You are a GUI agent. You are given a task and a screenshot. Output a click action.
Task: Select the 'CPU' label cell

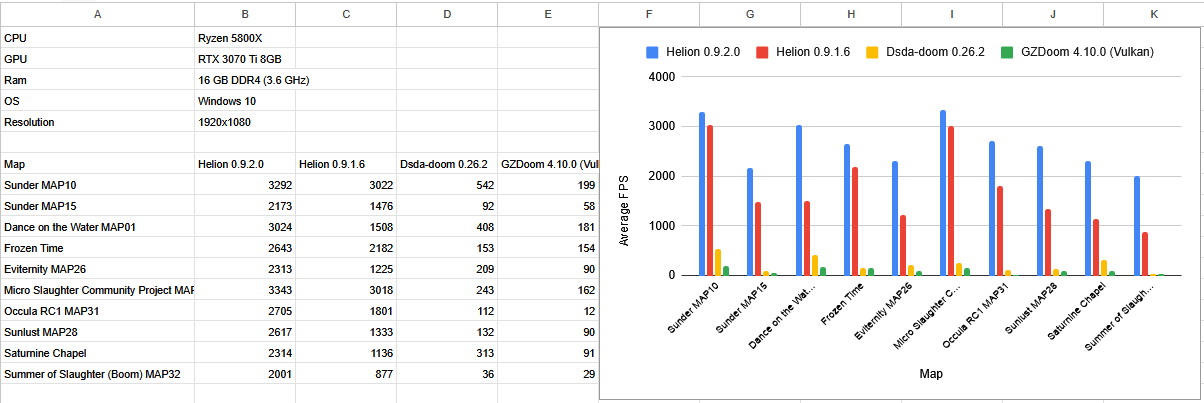pyautogui.click(x=97, y=37)
